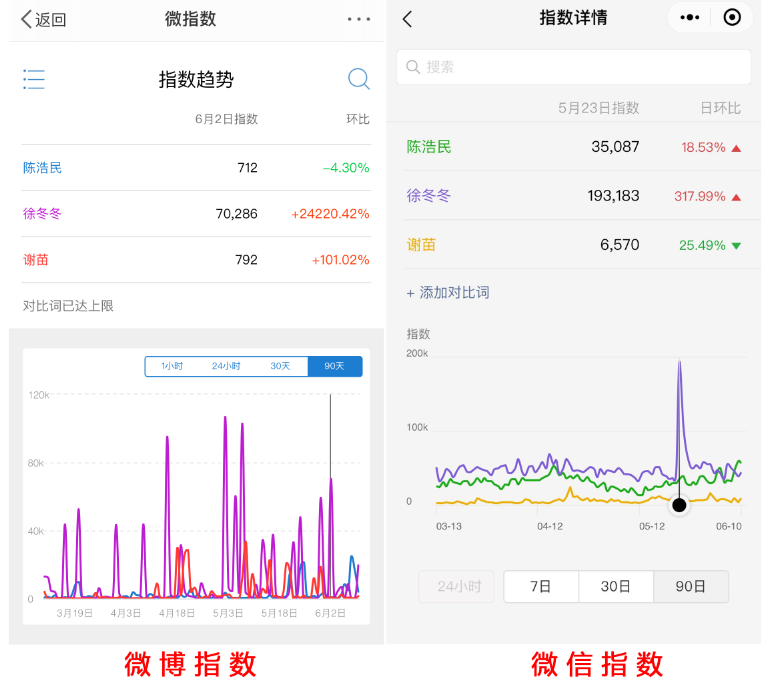
Task: Click the -4.30% change value
Action: tap(346, 168)
